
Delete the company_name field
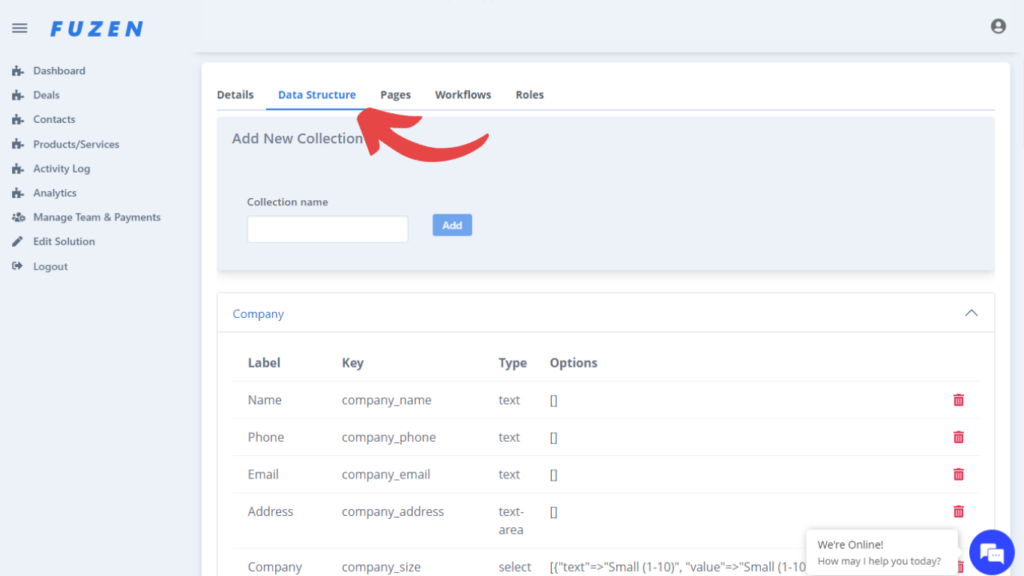[x=958, y=400]
